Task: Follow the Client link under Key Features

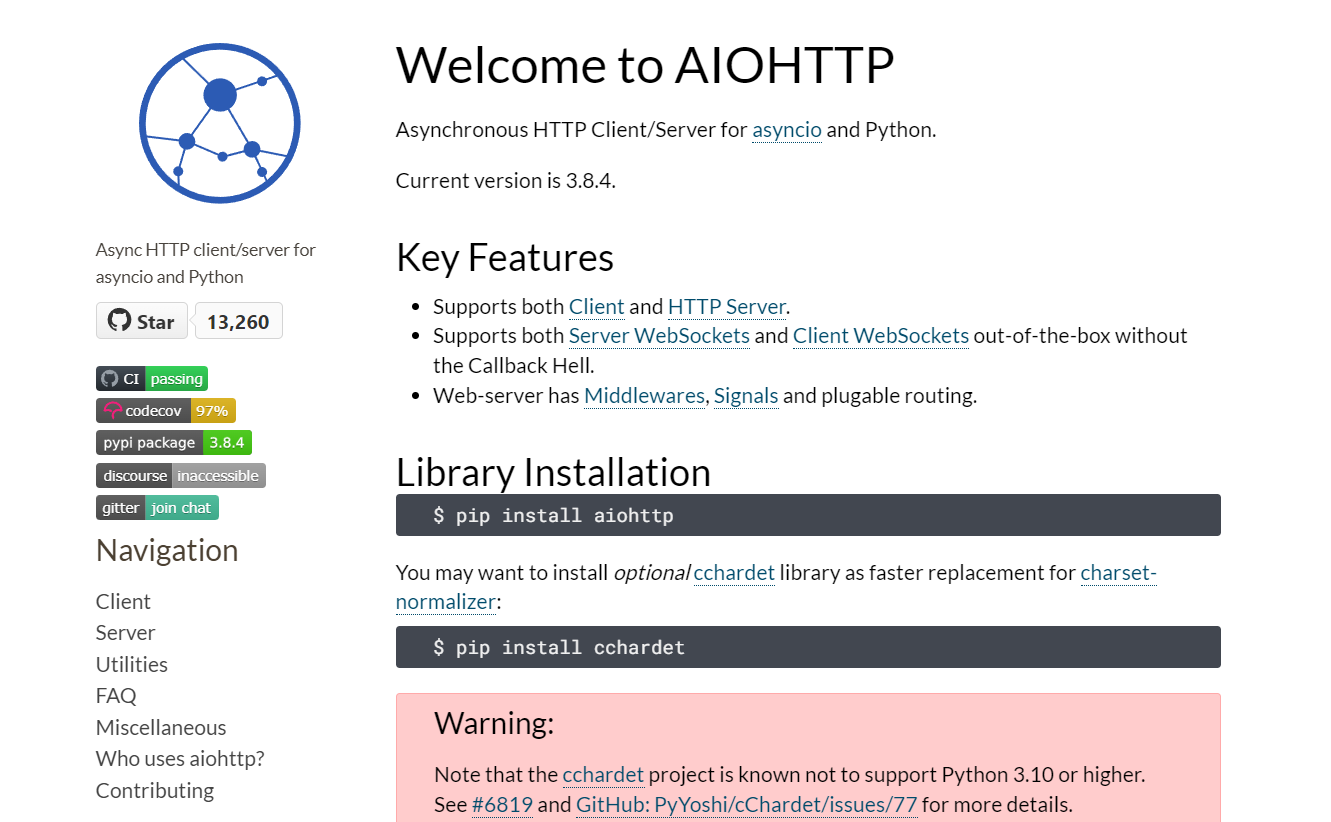Action: click(x=597, y=306)
